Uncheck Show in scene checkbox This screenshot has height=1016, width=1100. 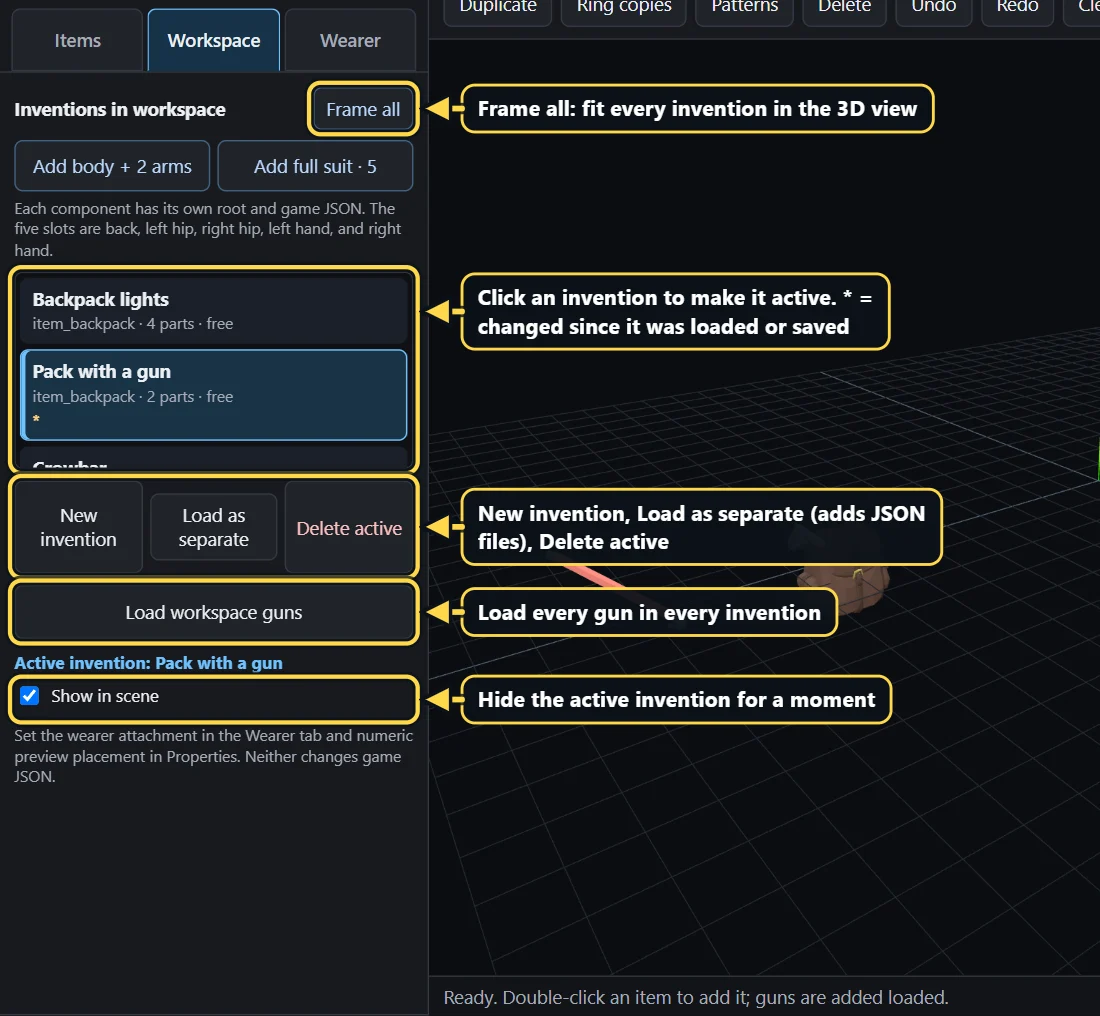tap(29, 696)
